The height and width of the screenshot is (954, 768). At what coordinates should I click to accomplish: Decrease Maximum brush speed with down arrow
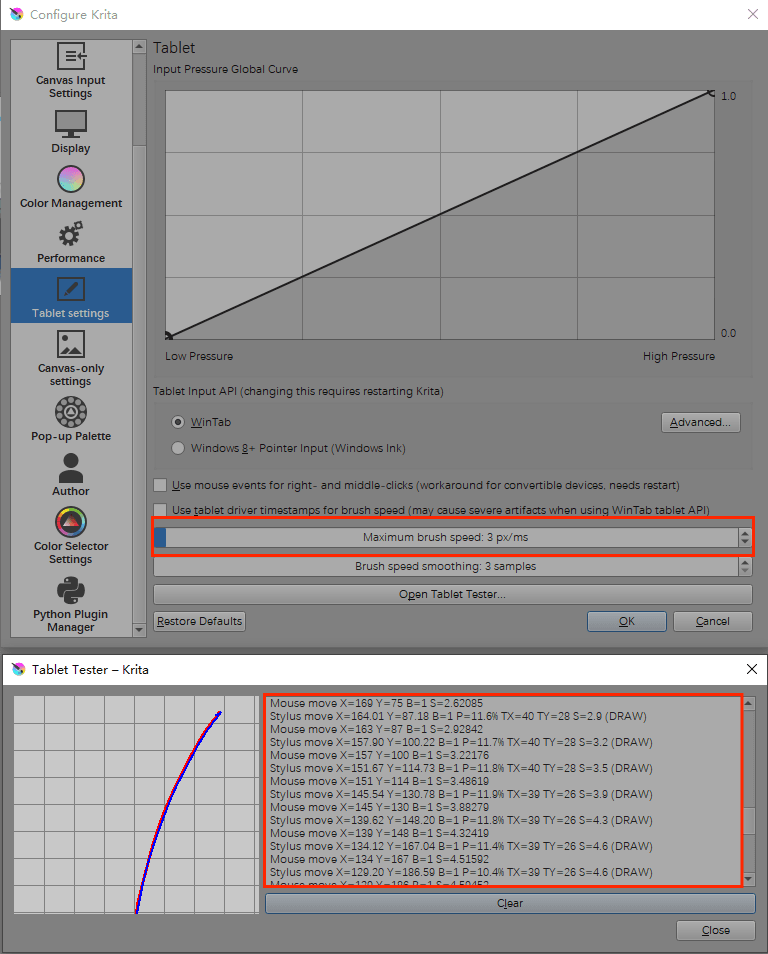tap(745, 542)
